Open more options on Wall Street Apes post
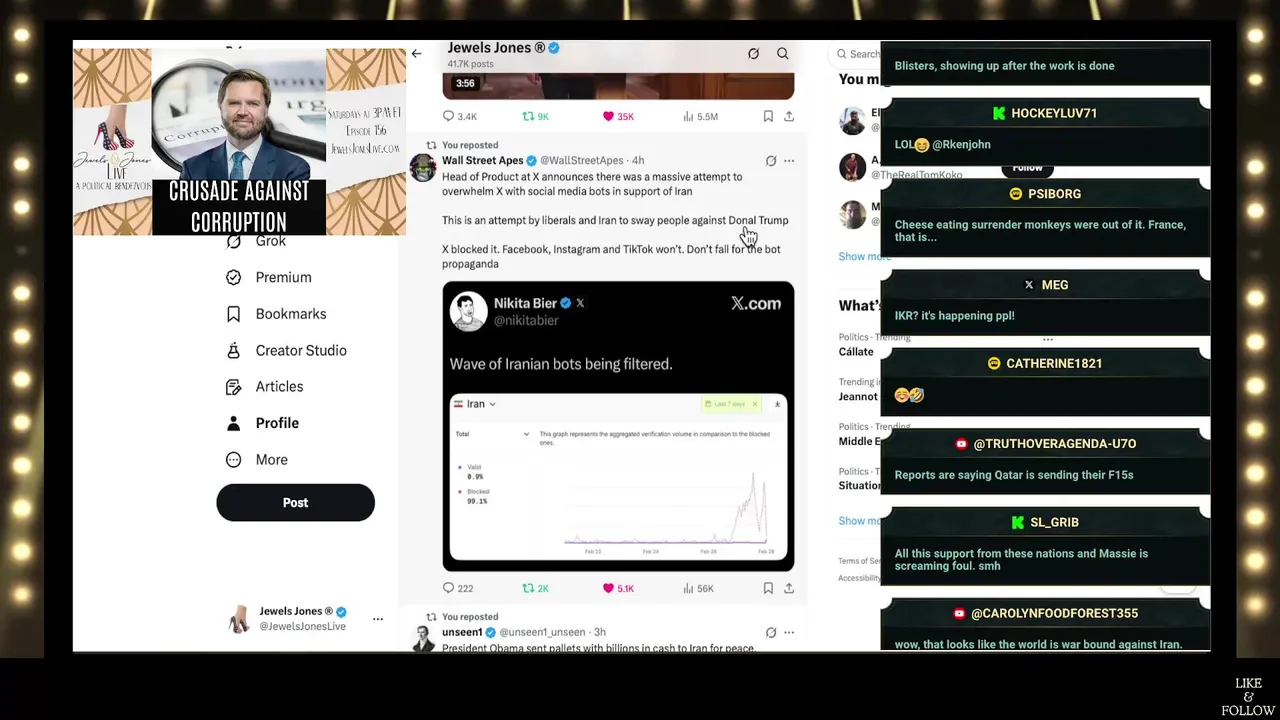1280x720 pixels. click(x=789, y=160)
